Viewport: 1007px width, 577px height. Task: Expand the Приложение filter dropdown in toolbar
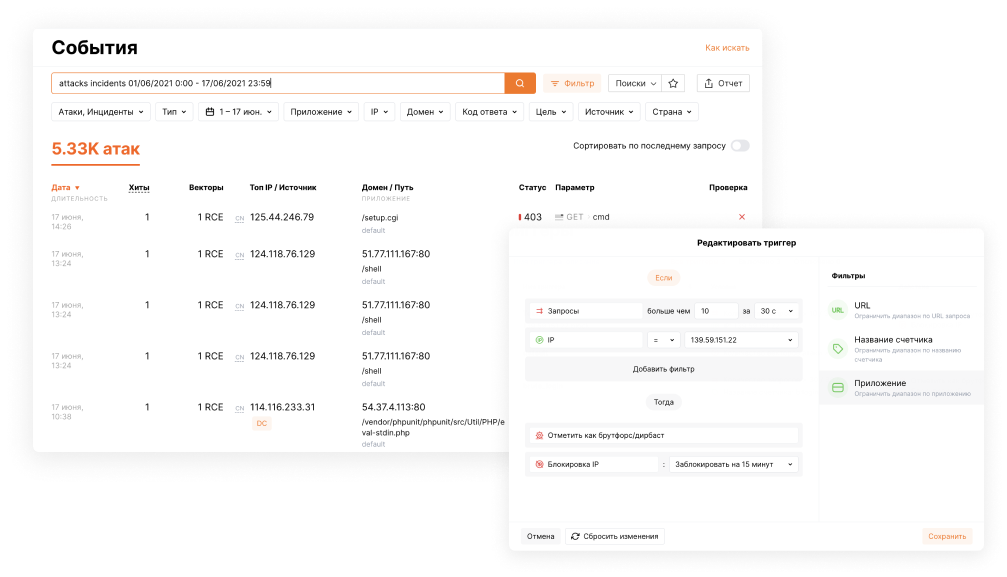321,112
